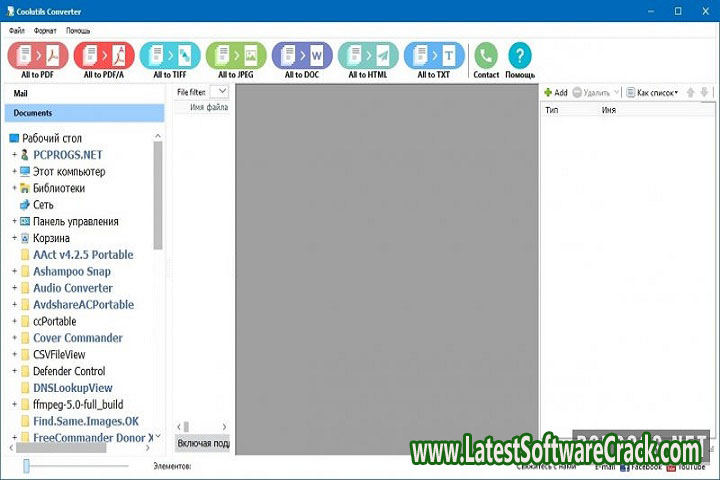720x480 pixels.
Task: Expand the Панель управления tree node
Action: click(14, 221)
